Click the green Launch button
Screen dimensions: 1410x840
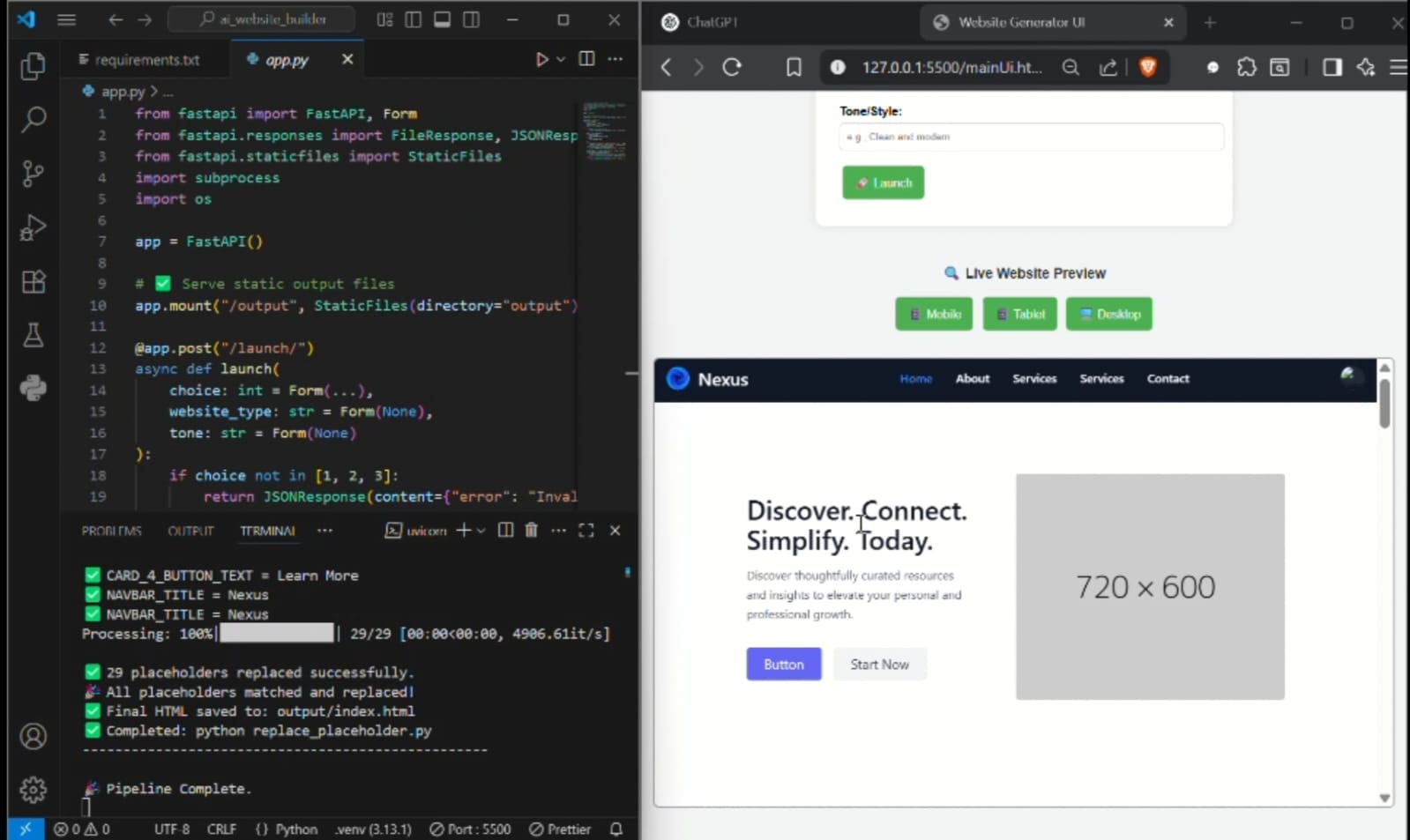pyautogui.click(x=883, y=182)
